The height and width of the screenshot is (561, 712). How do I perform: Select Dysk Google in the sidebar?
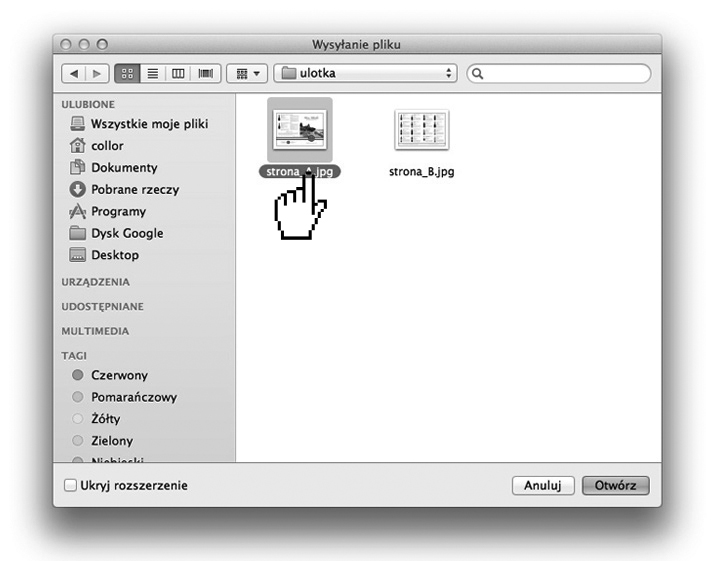pos(126,233)
